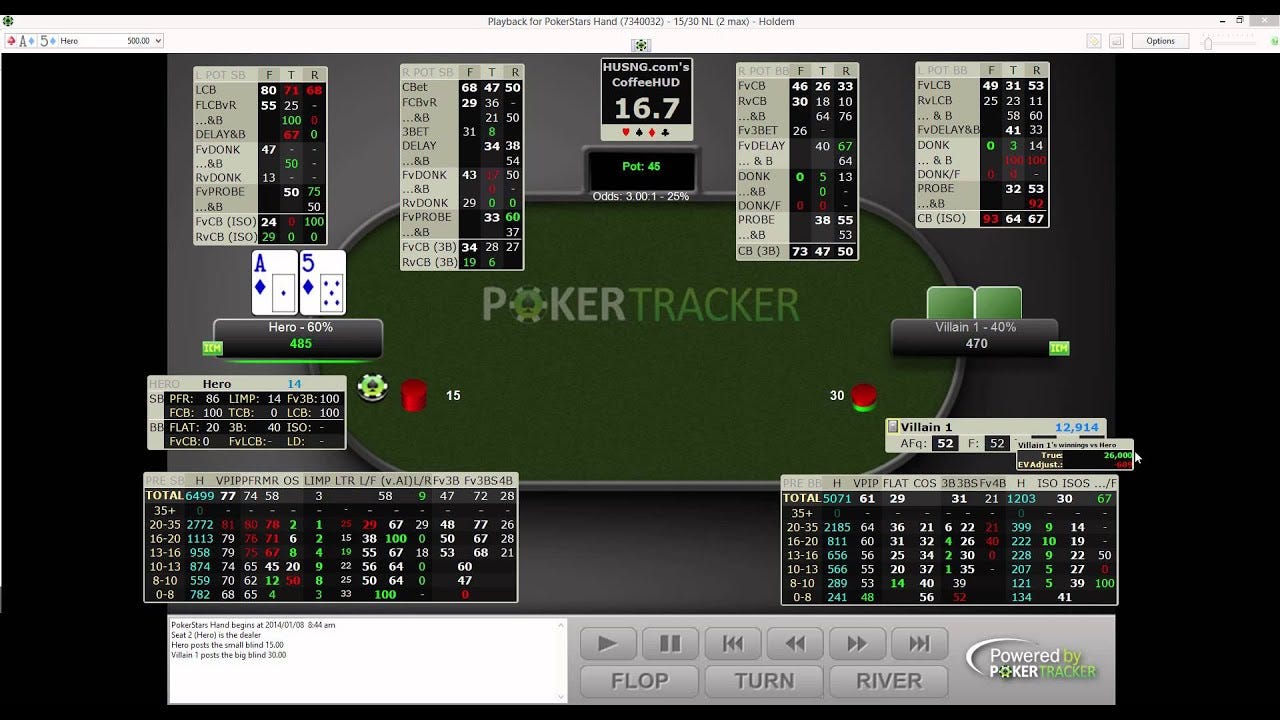Click the scroll up arrow in hand log
Image resolution: width=1280 pixels, height=720 pixels.
coord(560,624)
